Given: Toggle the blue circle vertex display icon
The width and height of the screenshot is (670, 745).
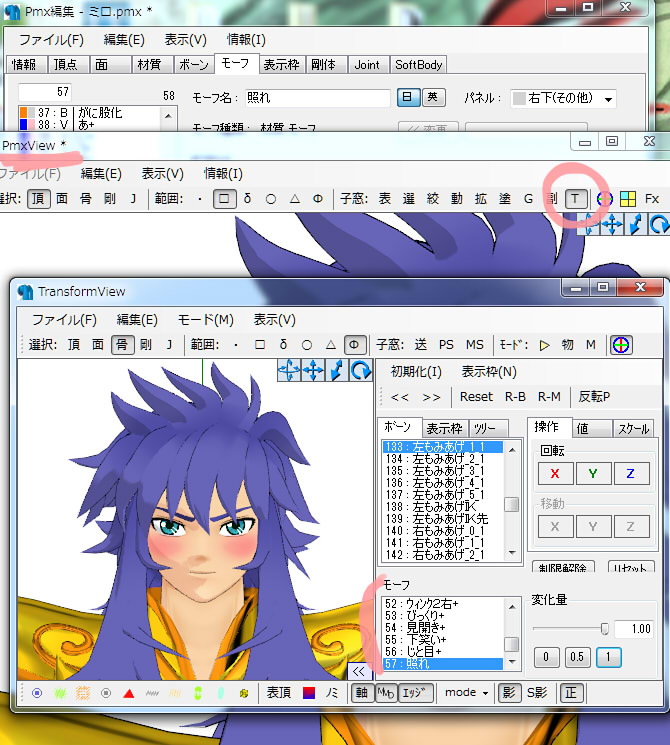Looking at the screenshot, I should (37, 693).
